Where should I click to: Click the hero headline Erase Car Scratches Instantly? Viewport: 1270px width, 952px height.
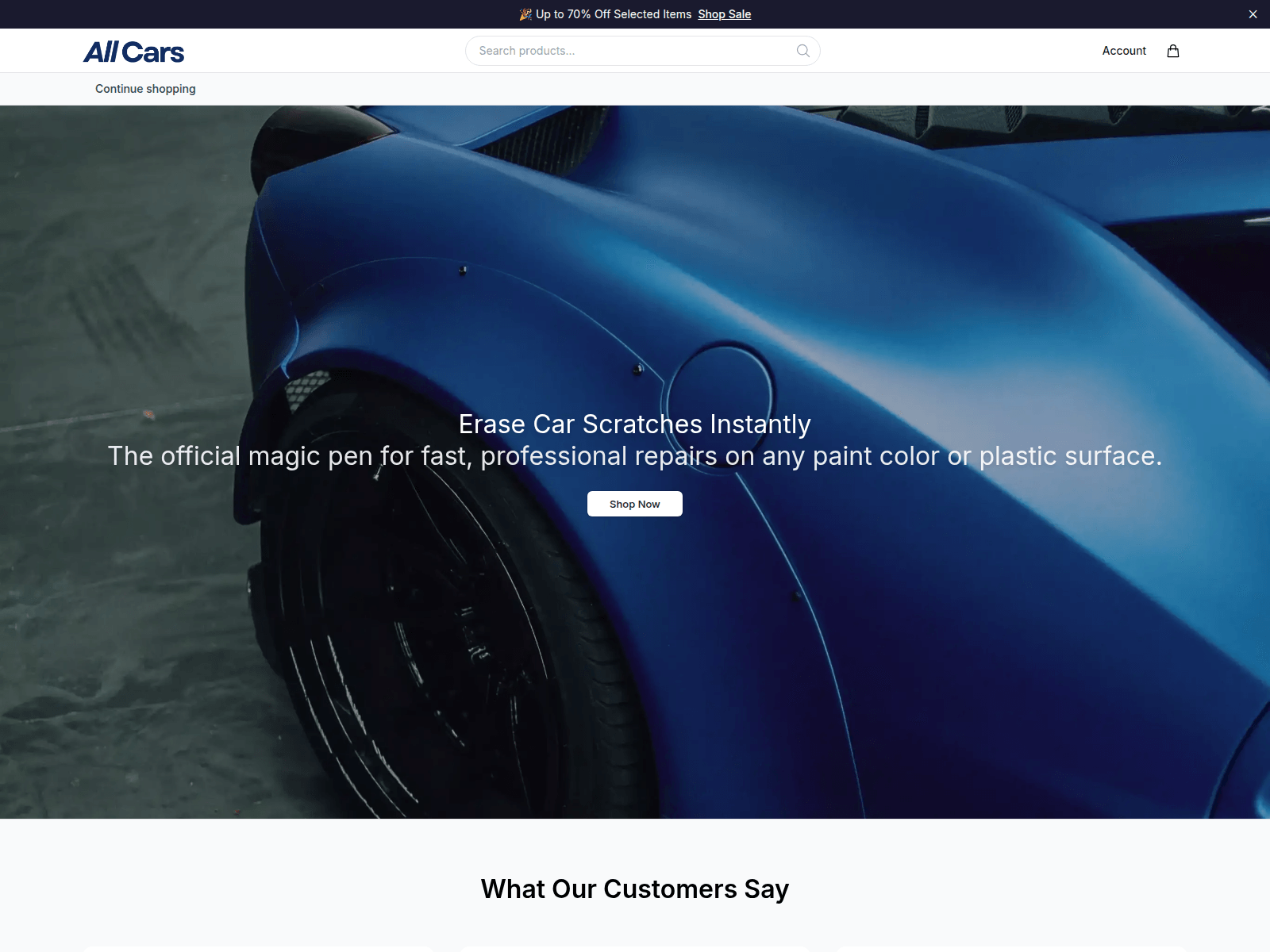[x=635, y=424]
